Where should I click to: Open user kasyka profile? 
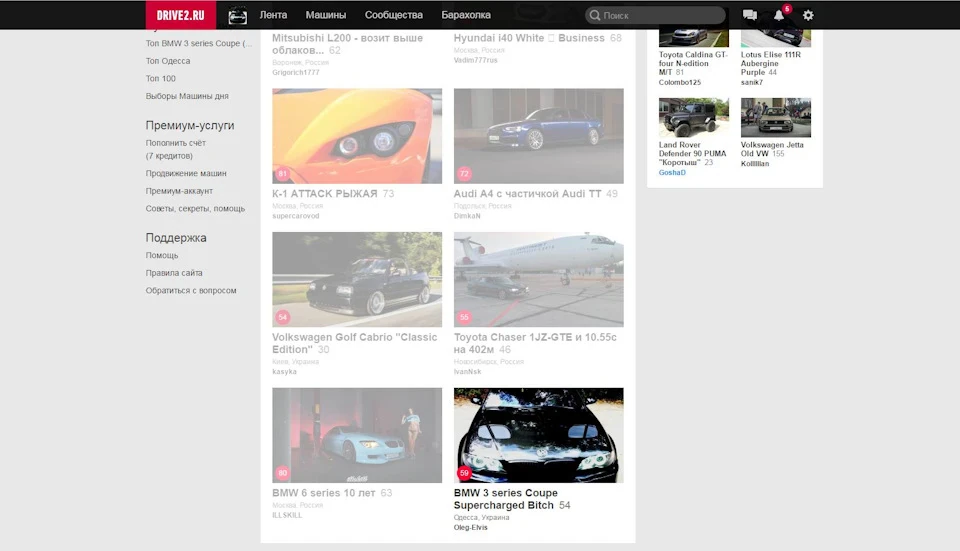point(284,372)
